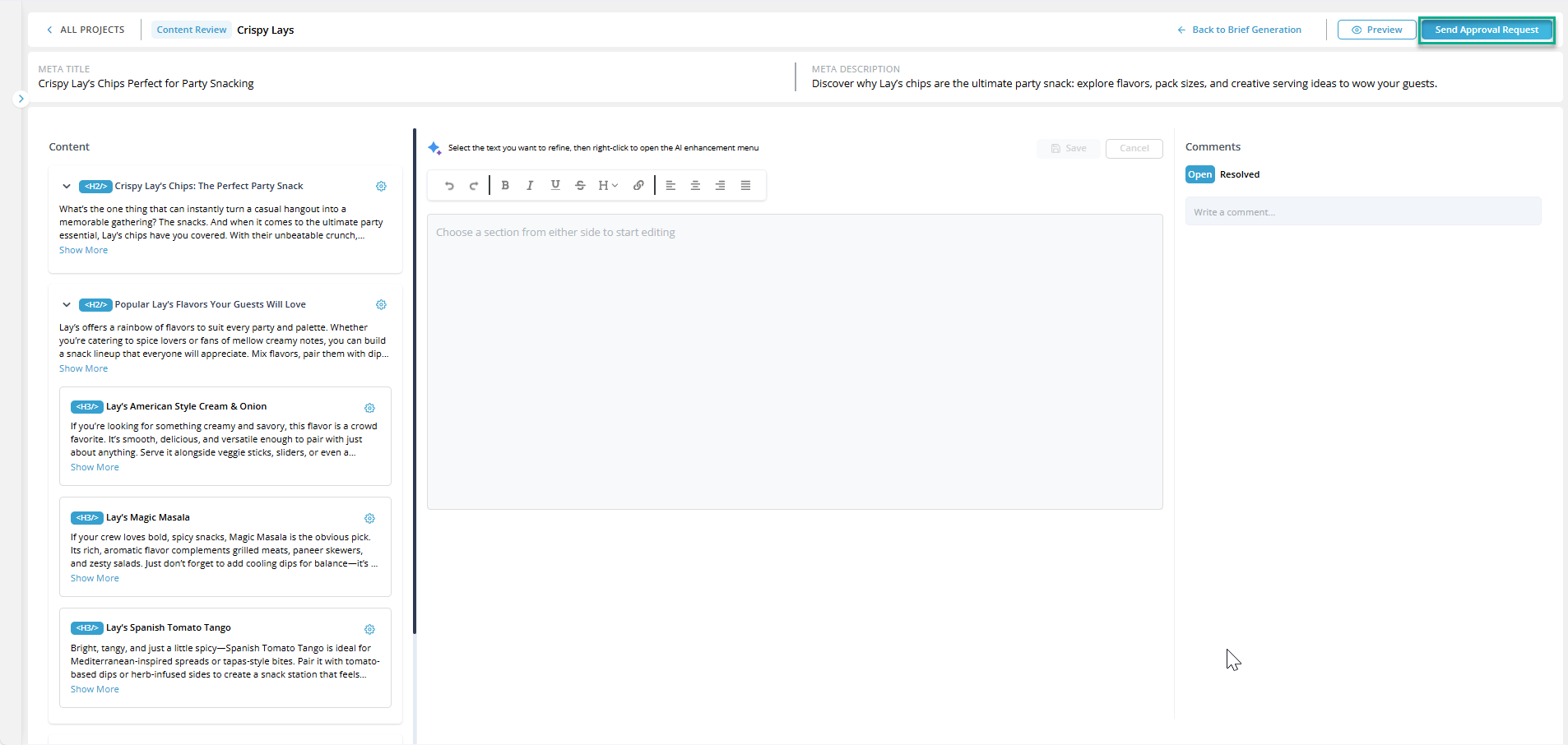The width and height of the screenshot is (1568, 745).
Task: Click Back to Brief Generation link
Action: [1239, 30]
